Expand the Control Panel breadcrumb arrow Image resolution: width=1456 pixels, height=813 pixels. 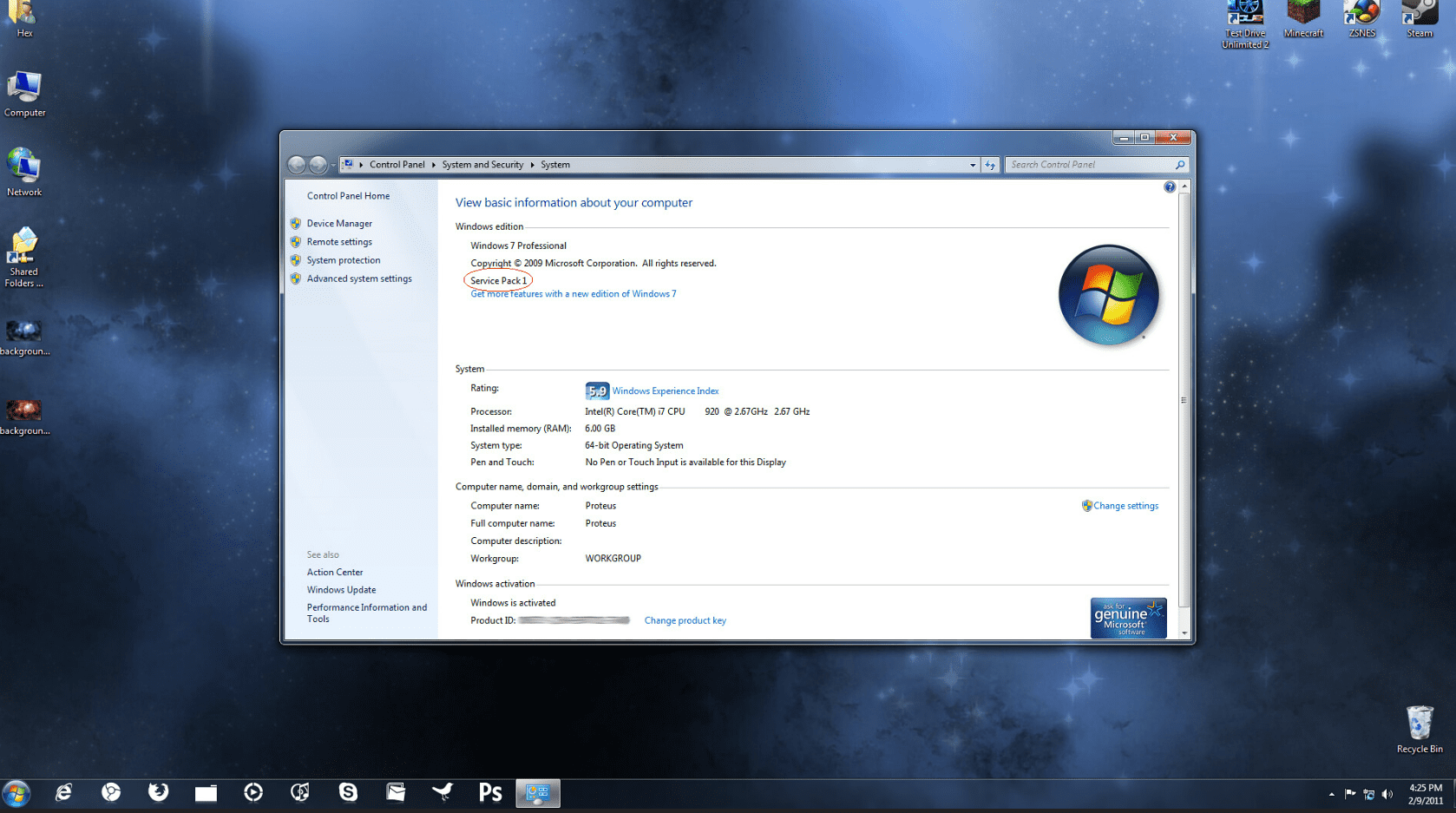[434, 165]
